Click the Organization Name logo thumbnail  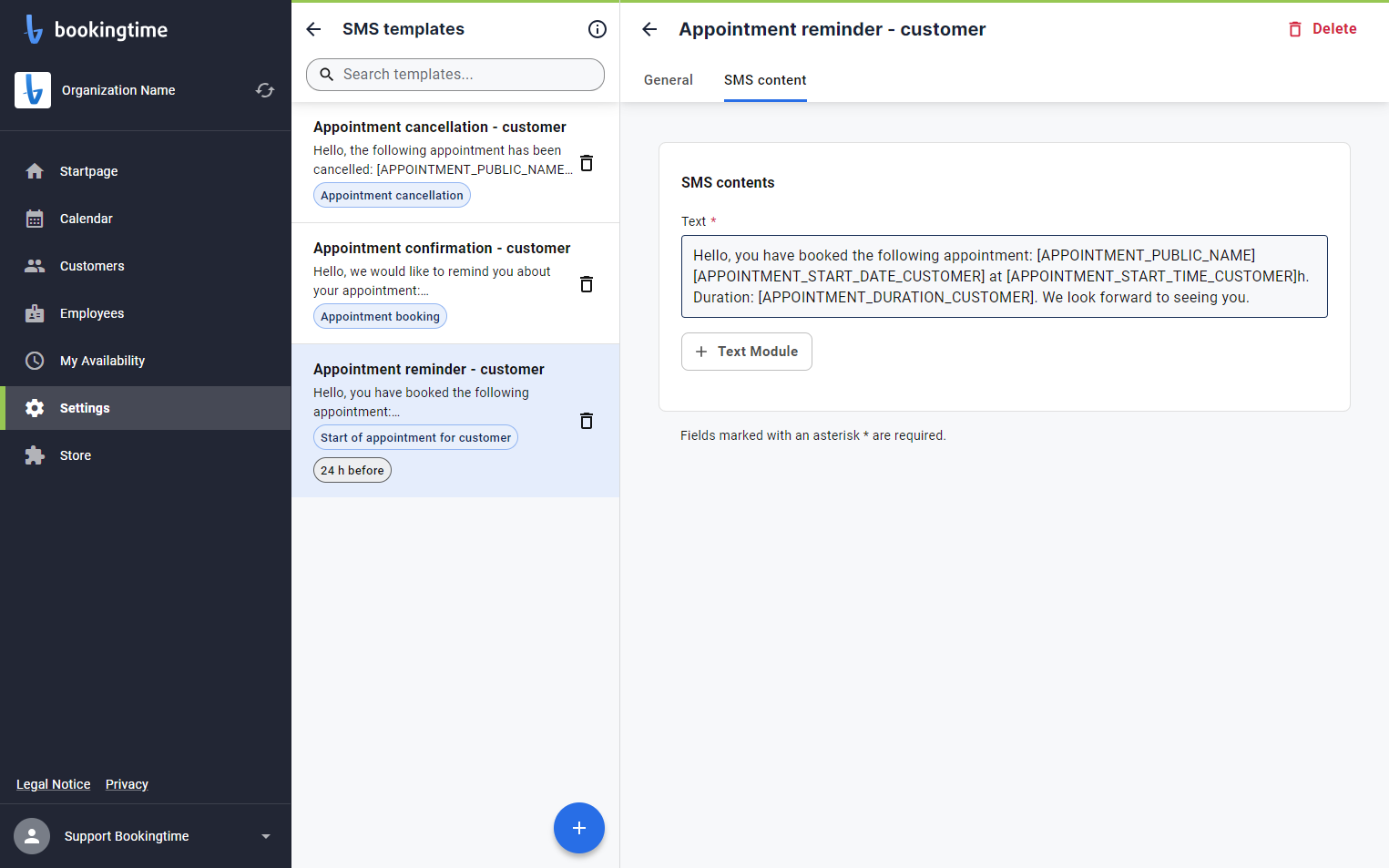point(33,90)
